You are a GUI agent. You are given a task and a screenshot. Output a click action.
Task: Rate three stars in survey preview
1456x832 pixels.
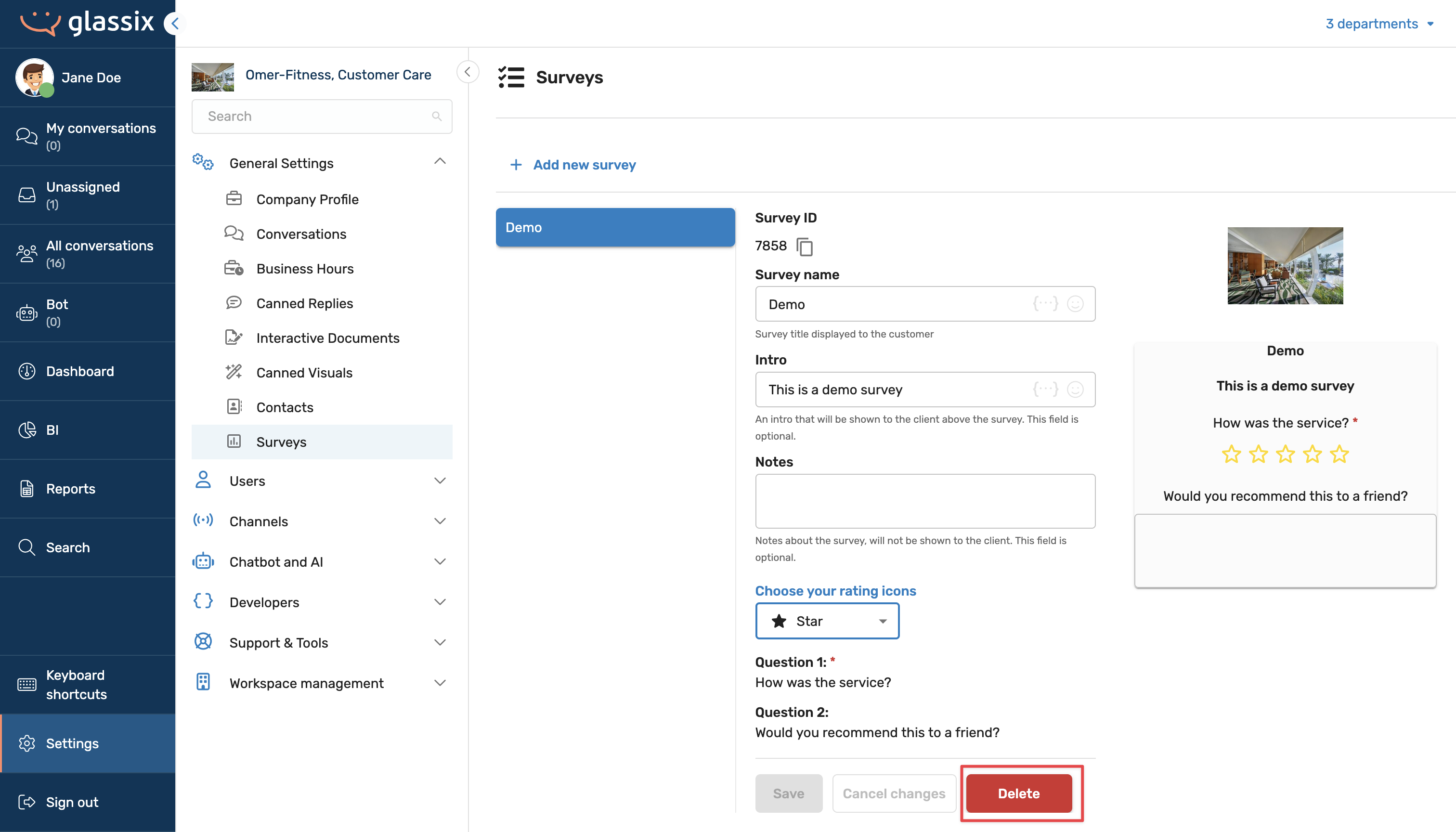pyautogui.click(x=1285, y=455)
